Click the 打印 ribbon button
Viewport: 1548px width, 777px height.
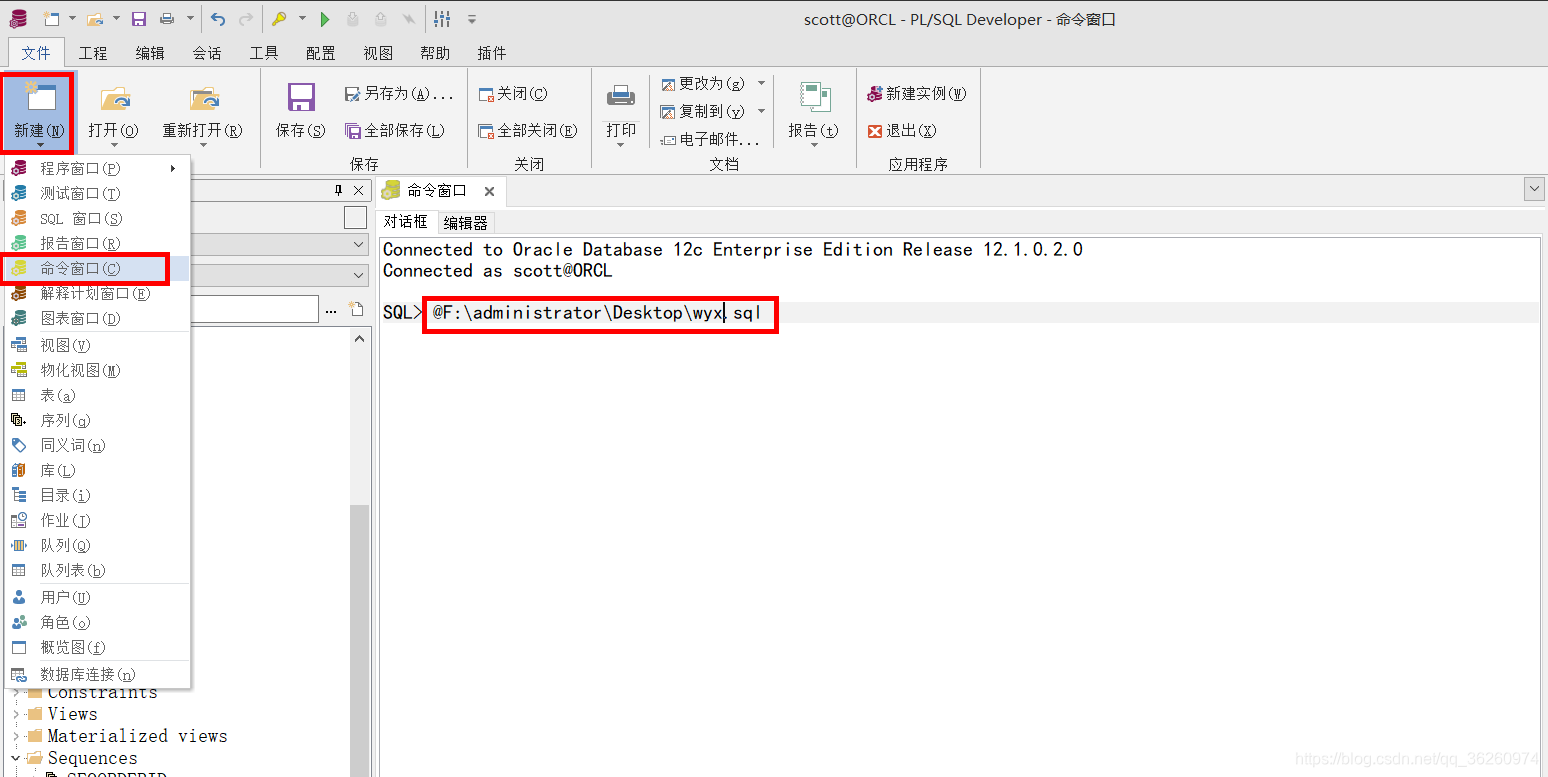(621, 112)
